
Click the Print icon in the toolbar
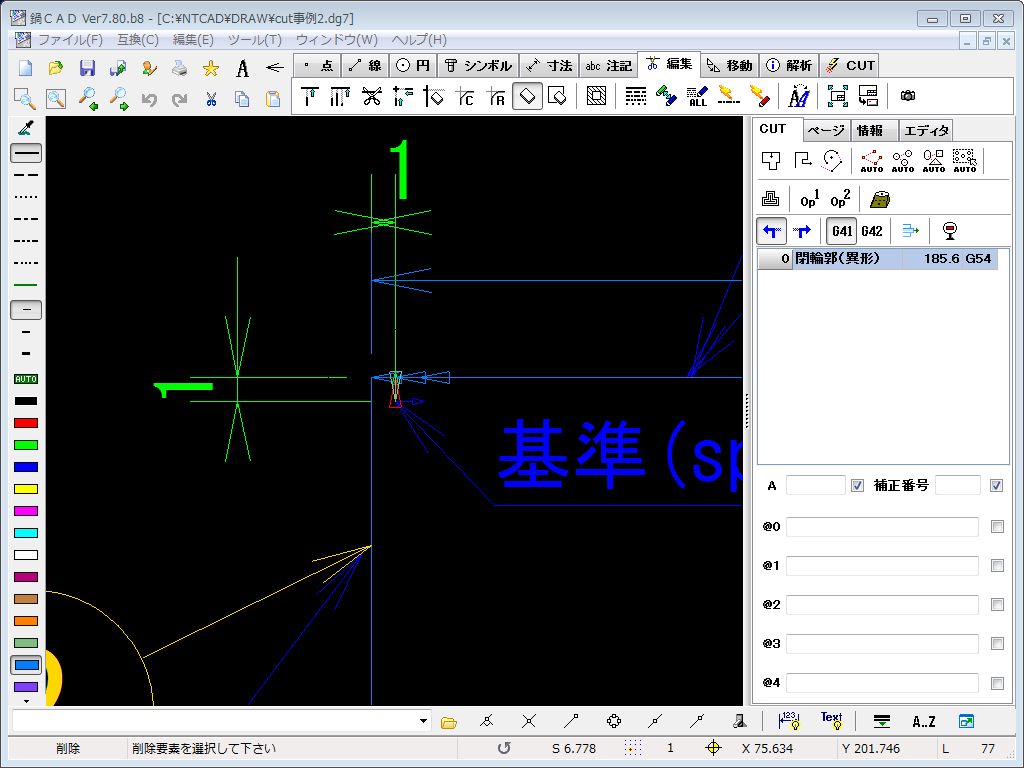179,68
